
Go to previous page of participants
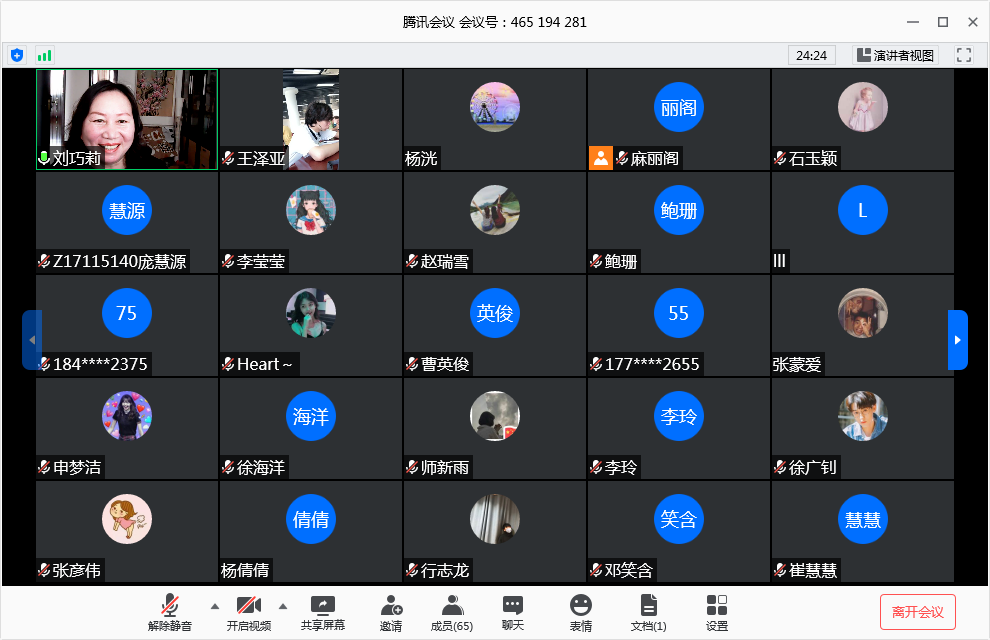pyautogui.click(x=32, y=340)
